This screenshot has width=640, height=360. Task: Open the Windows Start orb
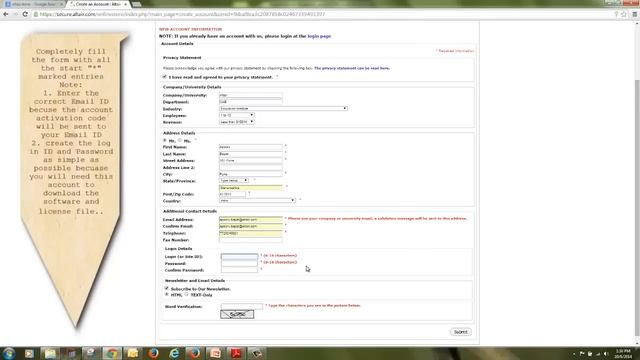point(9,353)
